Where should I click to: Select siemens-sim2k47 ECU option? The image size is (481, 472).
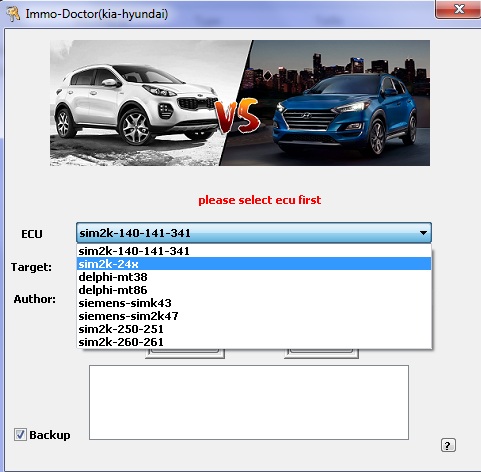click(x=254, y=316)
